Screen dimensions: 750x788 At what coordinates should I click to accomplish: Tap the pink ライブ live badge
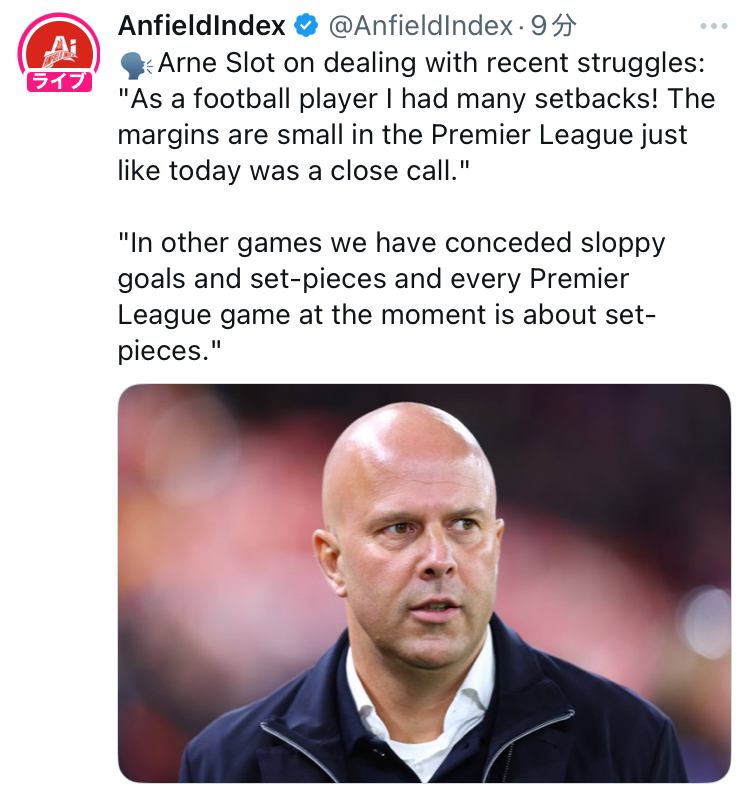tap(58, 81)
